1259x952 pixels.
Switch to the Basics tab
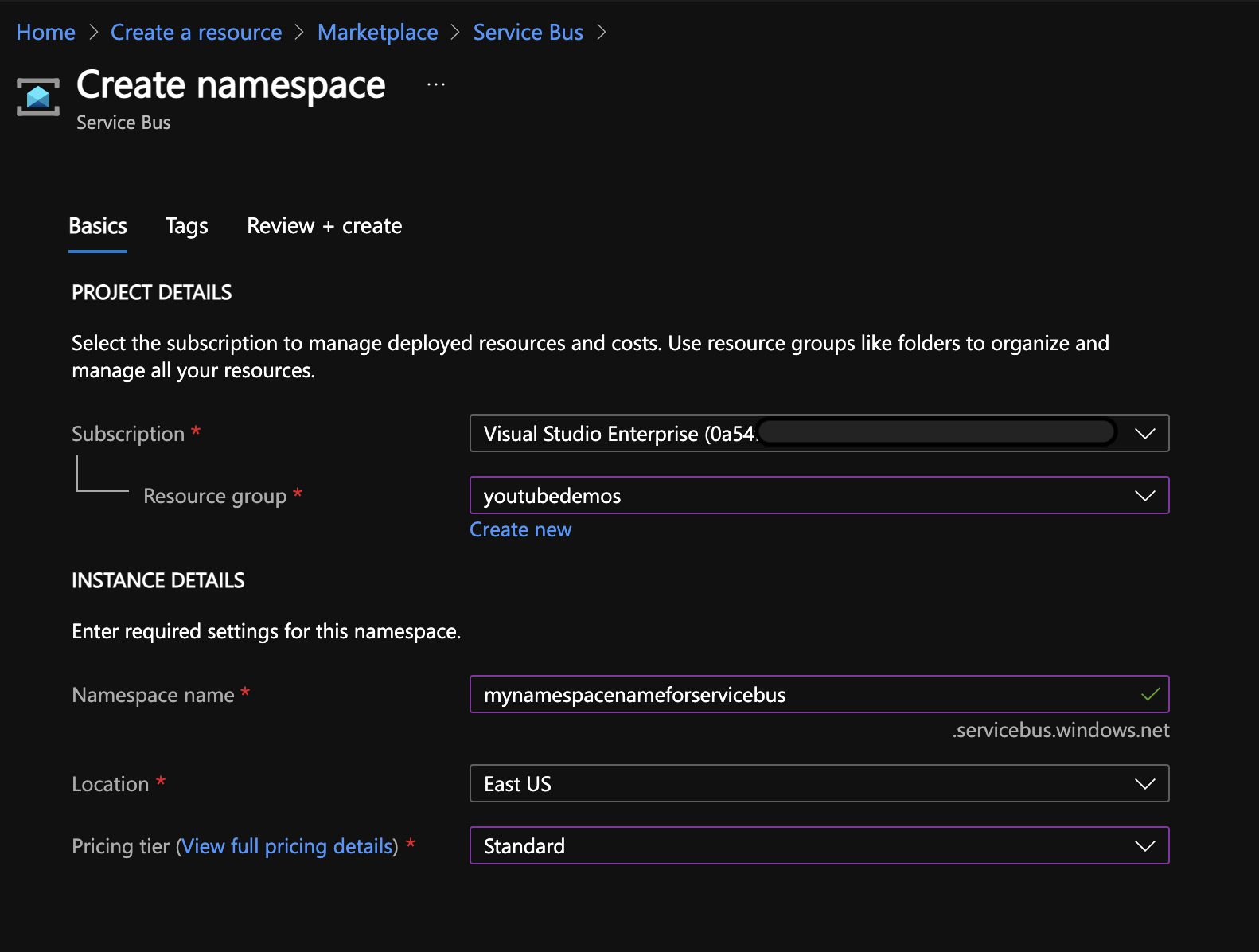(98, 226)
